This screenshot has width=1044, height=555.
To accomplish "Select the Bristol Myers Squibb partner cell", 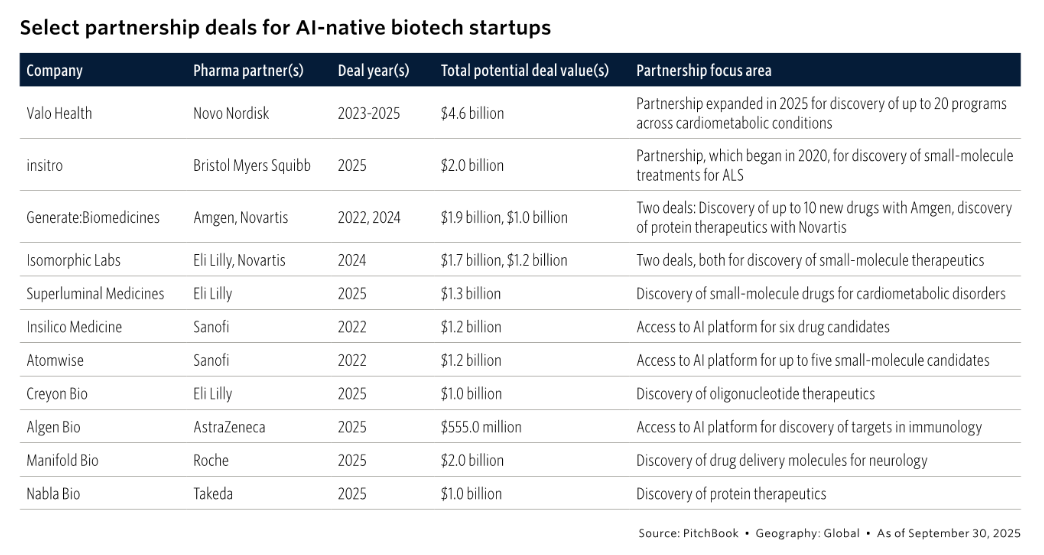I will pos(251,165).
